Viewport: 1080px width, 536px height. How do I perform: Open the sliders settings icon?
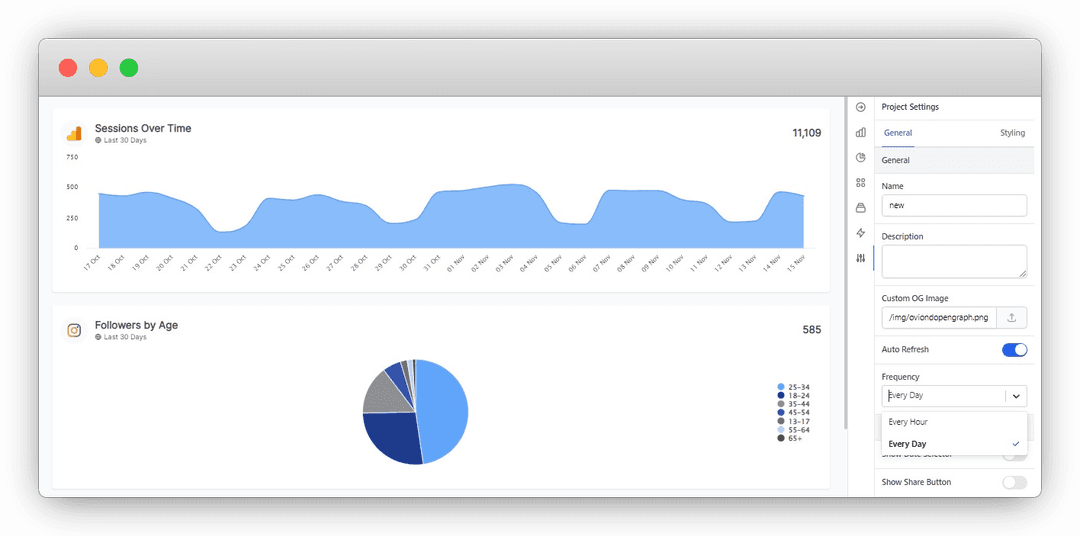click(x=860, y=258)
